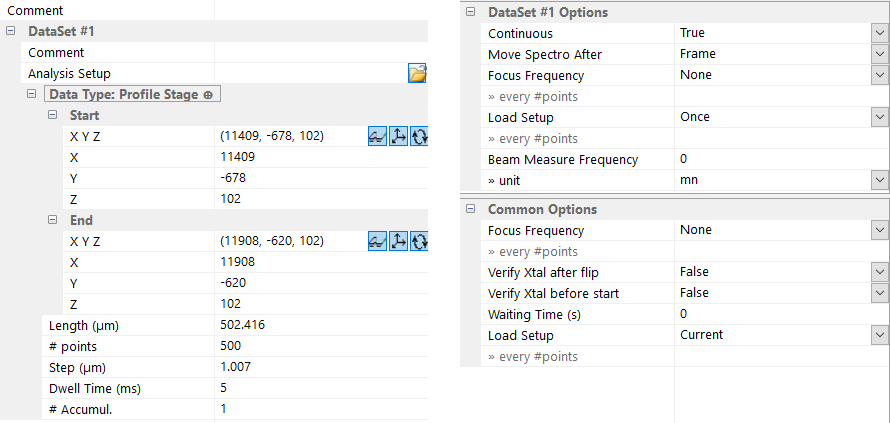890x423 pixels.
Task: Click the profile graph icon in End row
Action: click(x=377, y=241)
